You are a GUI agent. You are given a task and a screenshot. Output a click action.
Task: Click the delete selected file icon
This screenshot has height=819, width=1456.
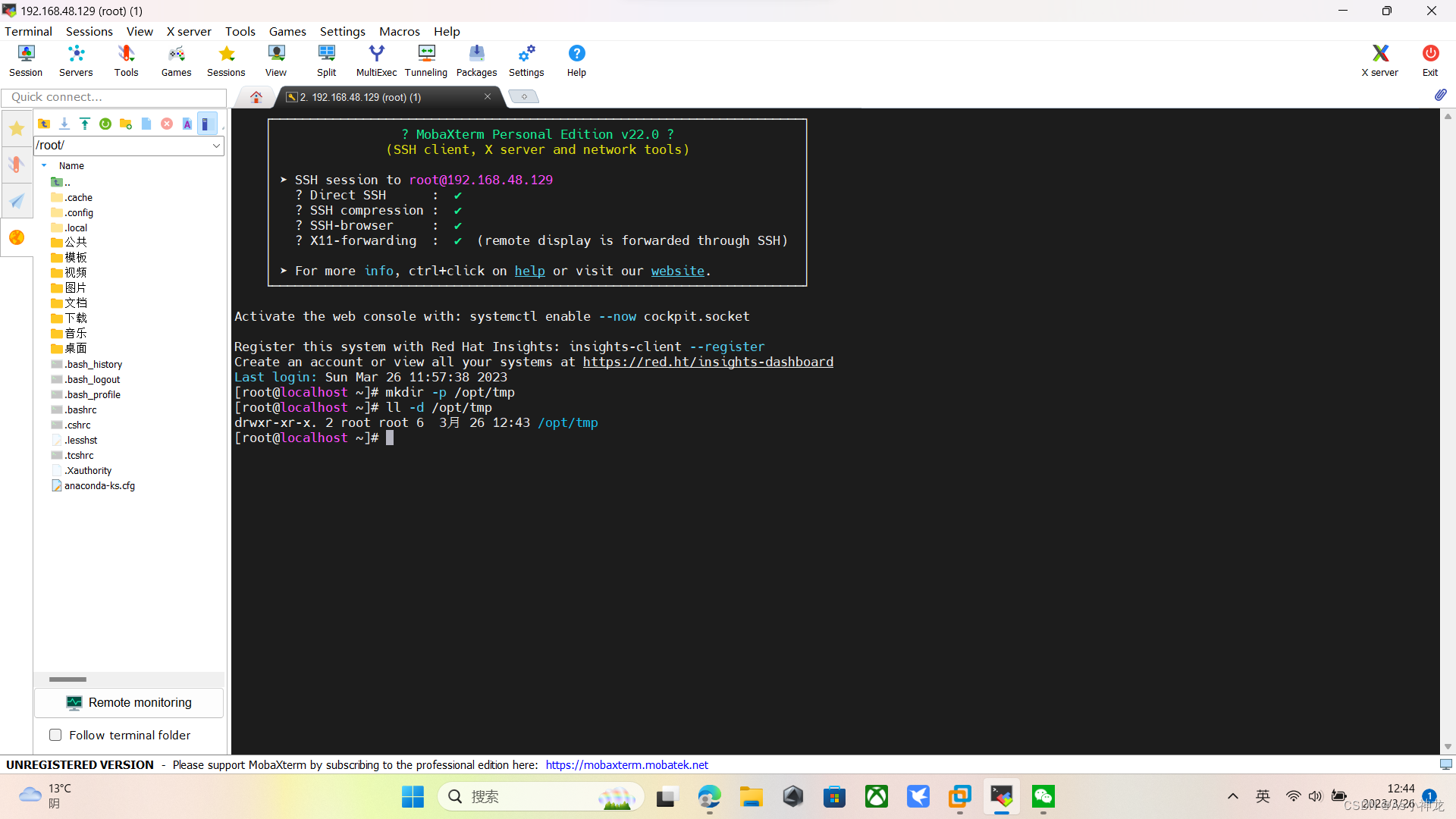pyautogui.click(x=167, y=124)
